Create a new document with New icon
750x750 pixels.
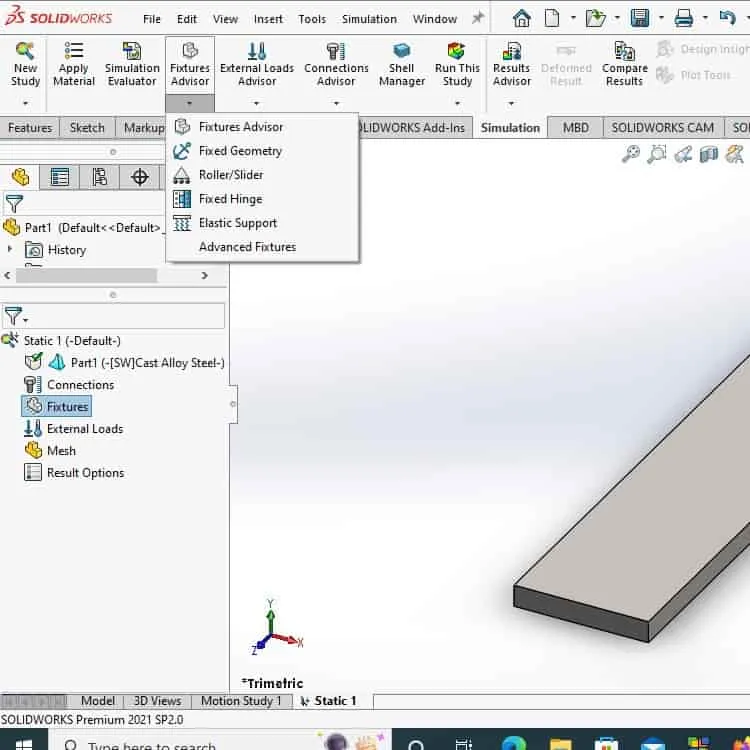(x=551, y=19)
